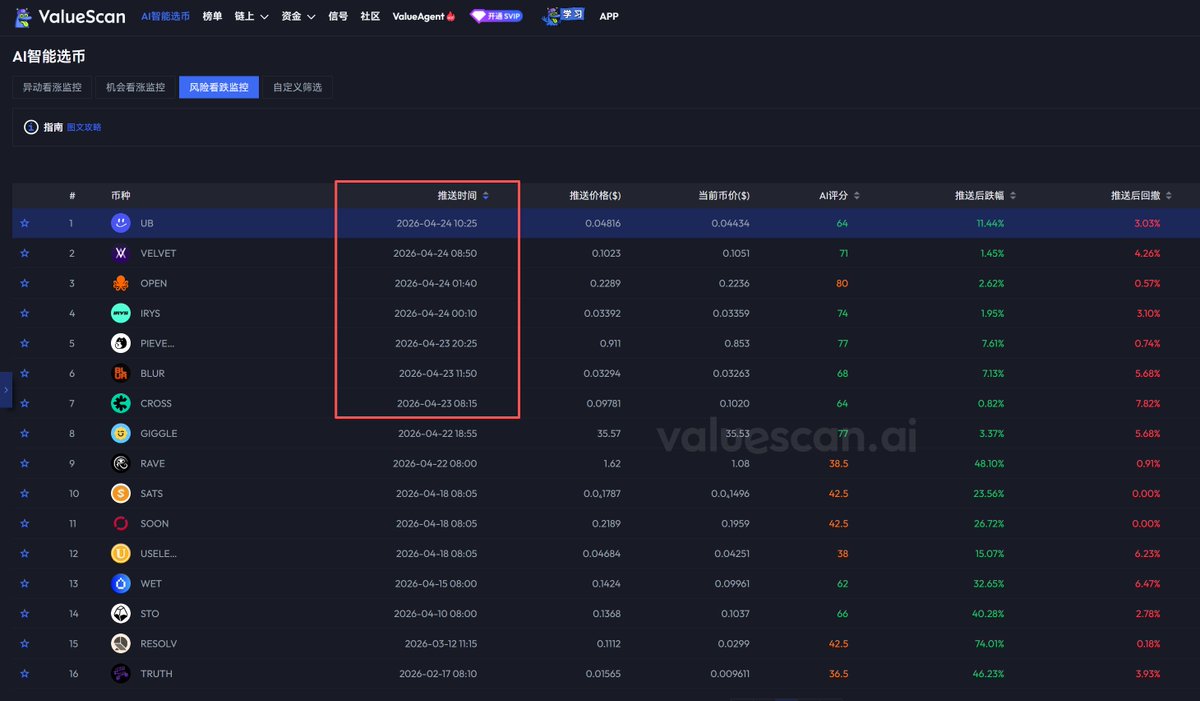Toggle favorite star for VELVET row
Screen dimensions: 1200x701
click(24, 253)
